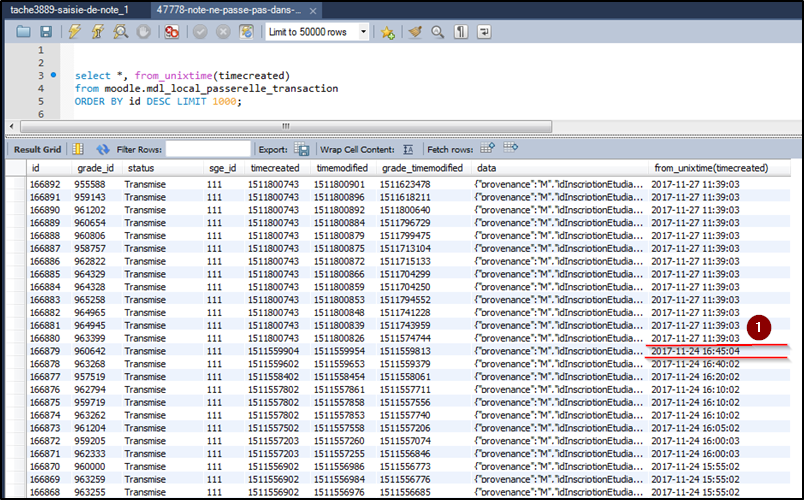Toggle Wrap Cell Content in results
This screenshot has width=804, height=500.
[x=408, y=149]
